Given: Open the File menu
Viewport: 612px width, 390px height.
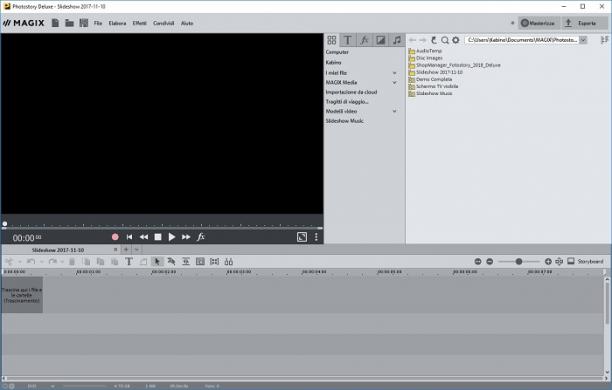Looking at the screenshot, I should pyautogui.click(x=98, y=23).
